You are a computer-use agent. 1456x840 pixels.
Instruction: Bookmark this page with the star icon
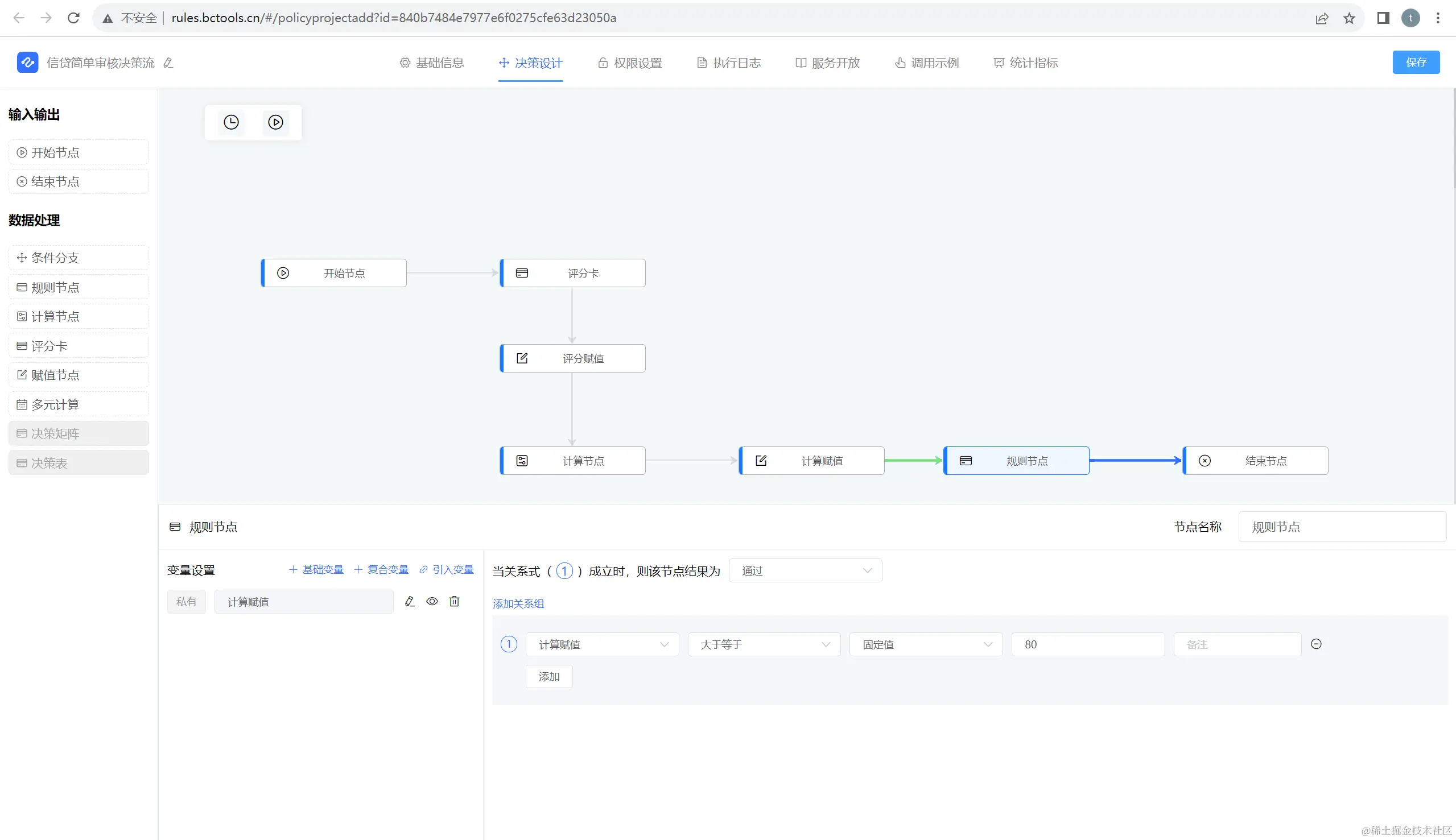coord(1348,18)
